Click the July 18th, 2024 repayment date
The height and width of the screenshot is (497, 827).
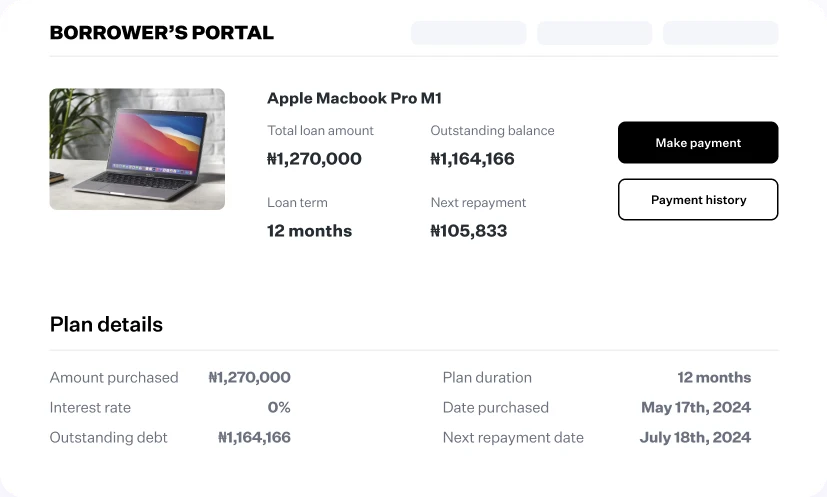tap(695, 437)
